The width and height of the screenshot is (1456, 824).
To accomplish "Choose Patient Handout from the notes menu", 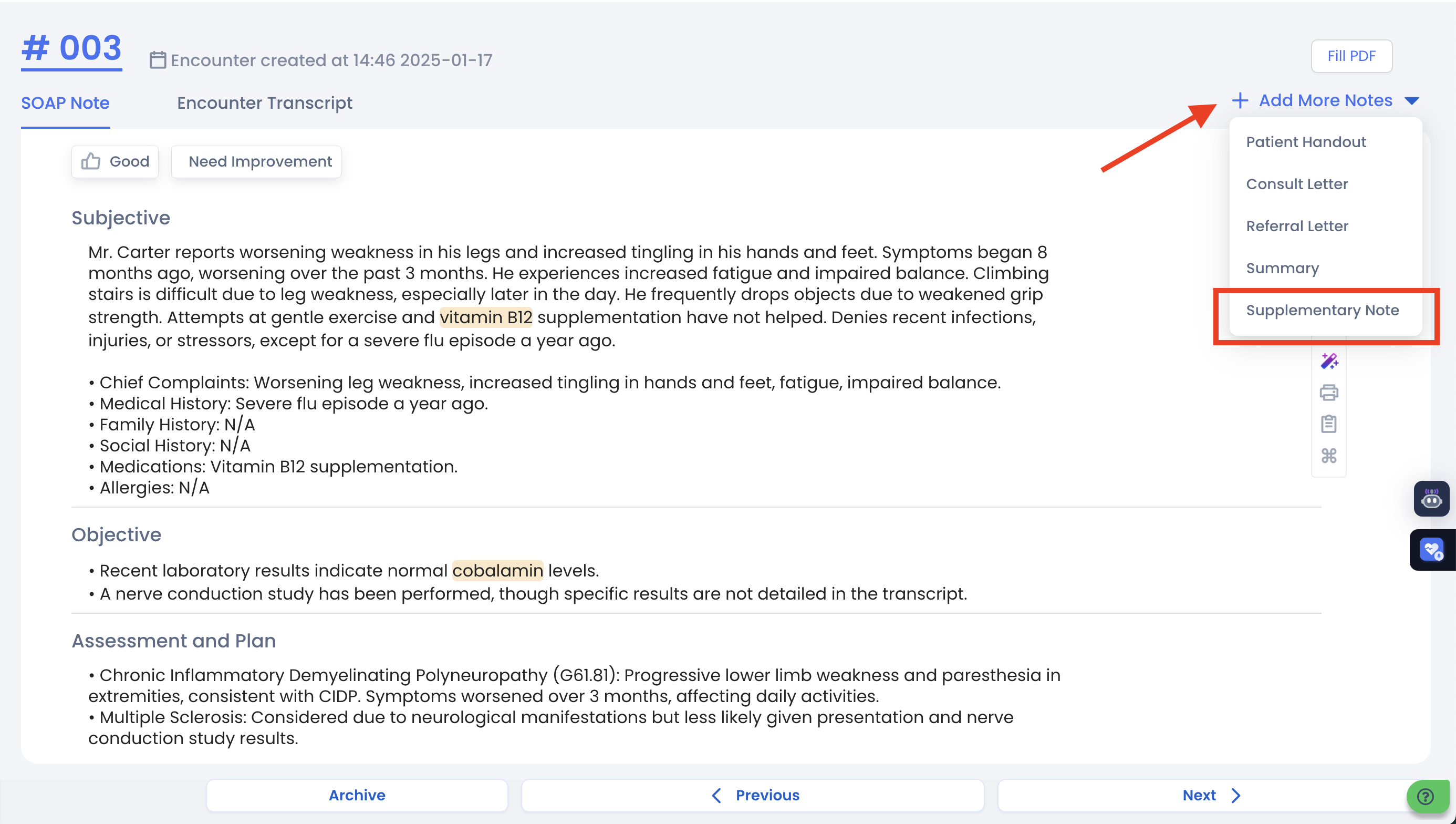I will (1306, 142).
